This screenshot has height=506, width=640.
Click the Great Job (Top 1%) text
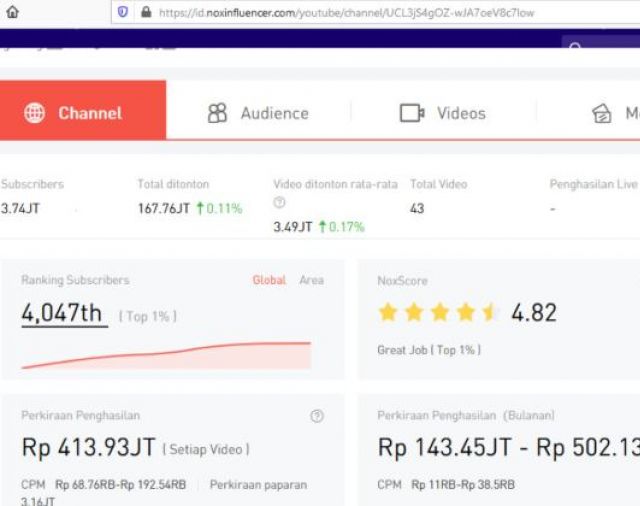429,350
